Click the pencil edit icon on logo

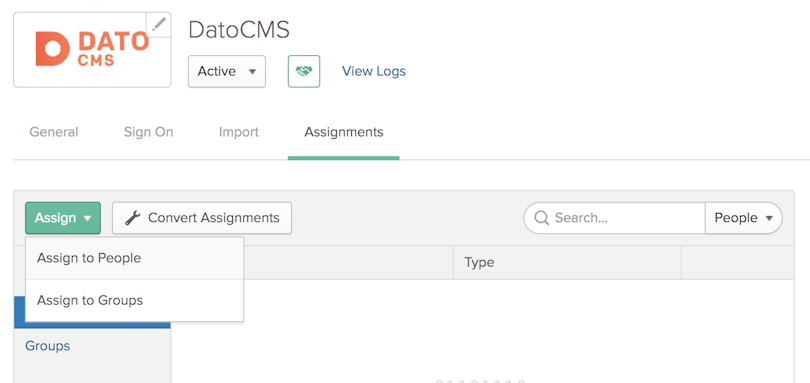point(159,24)
